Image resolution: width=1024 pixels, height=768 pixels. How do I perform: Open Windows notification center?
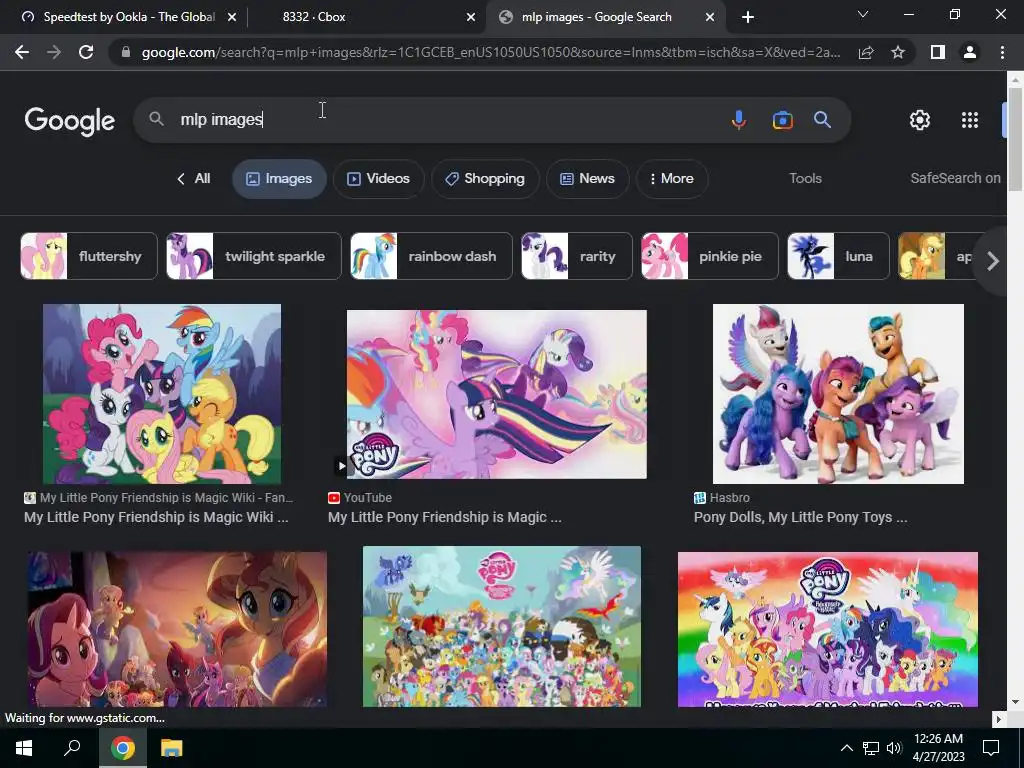pos(991,748)
